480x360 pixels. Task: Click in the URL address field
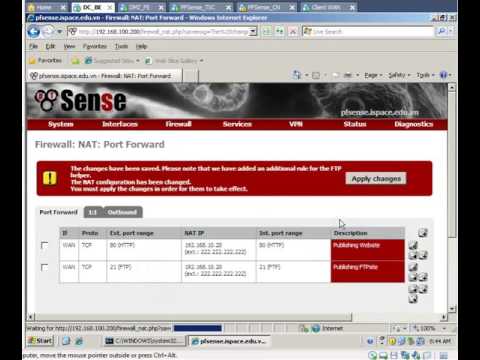click(x=163, y=32)
